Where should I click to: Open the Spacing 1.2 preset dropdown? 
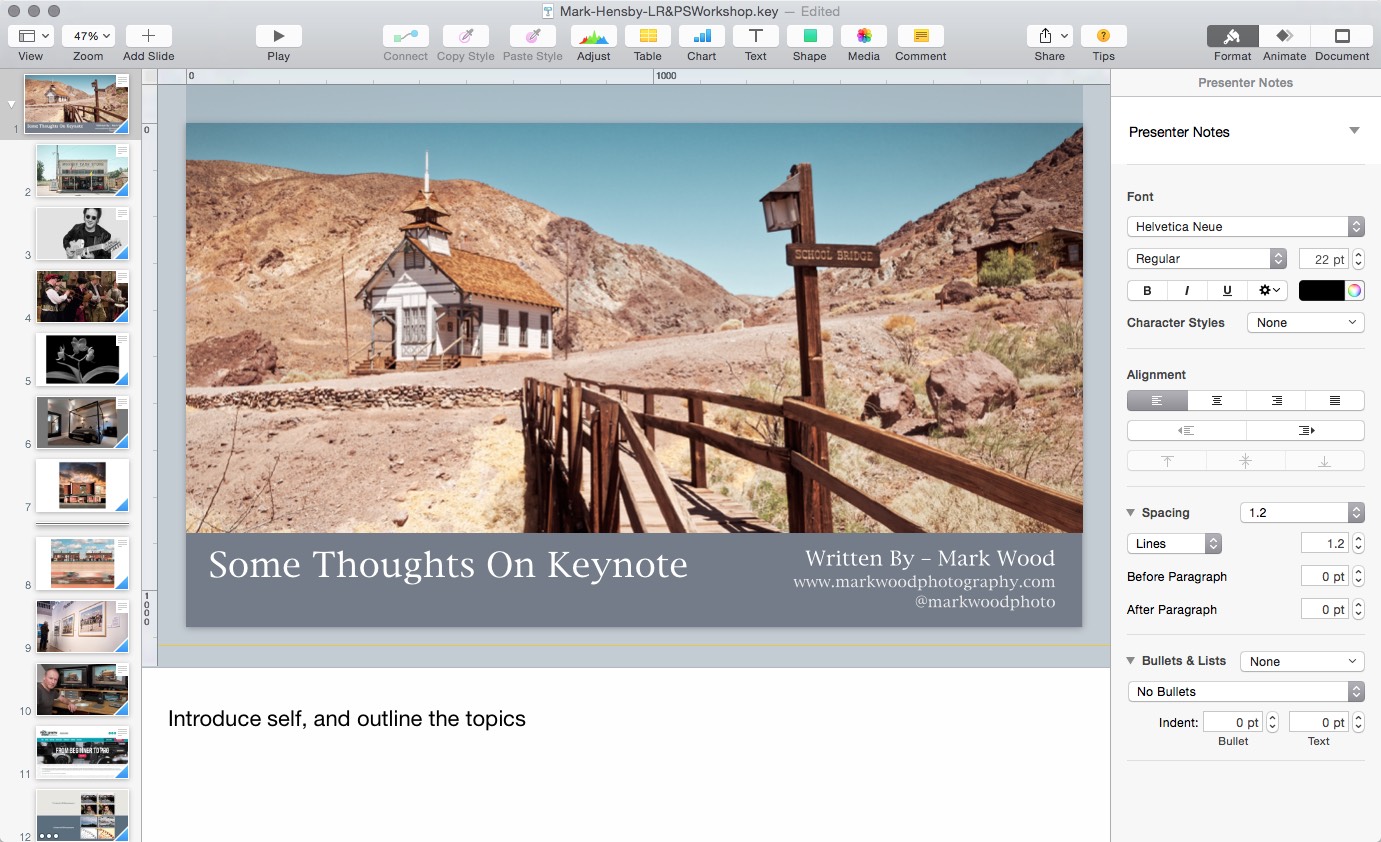click(x=1302, y=513)
